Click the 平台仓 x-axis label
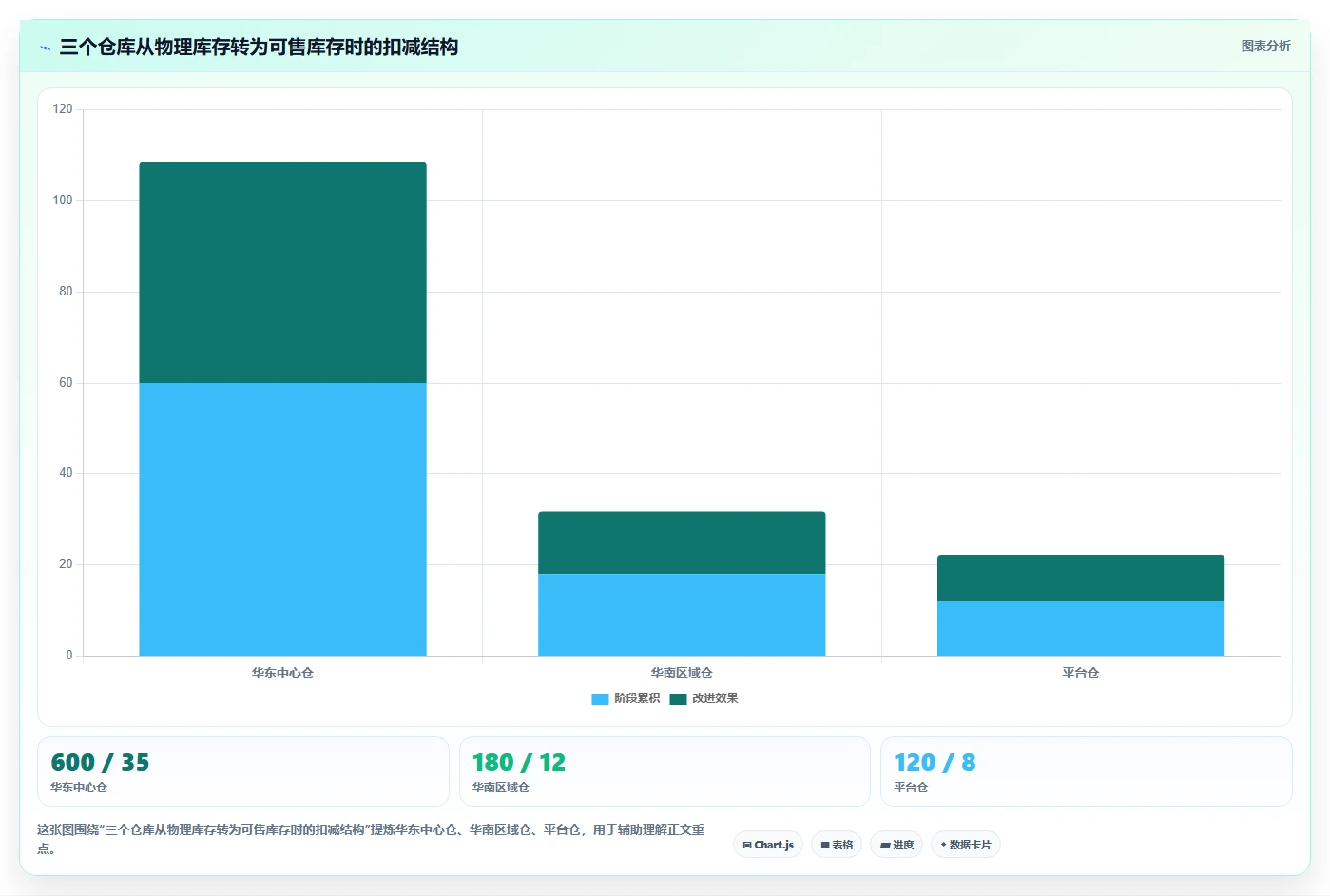The height and width of the screenshot is (896, 1330). tap(1081, 673)
